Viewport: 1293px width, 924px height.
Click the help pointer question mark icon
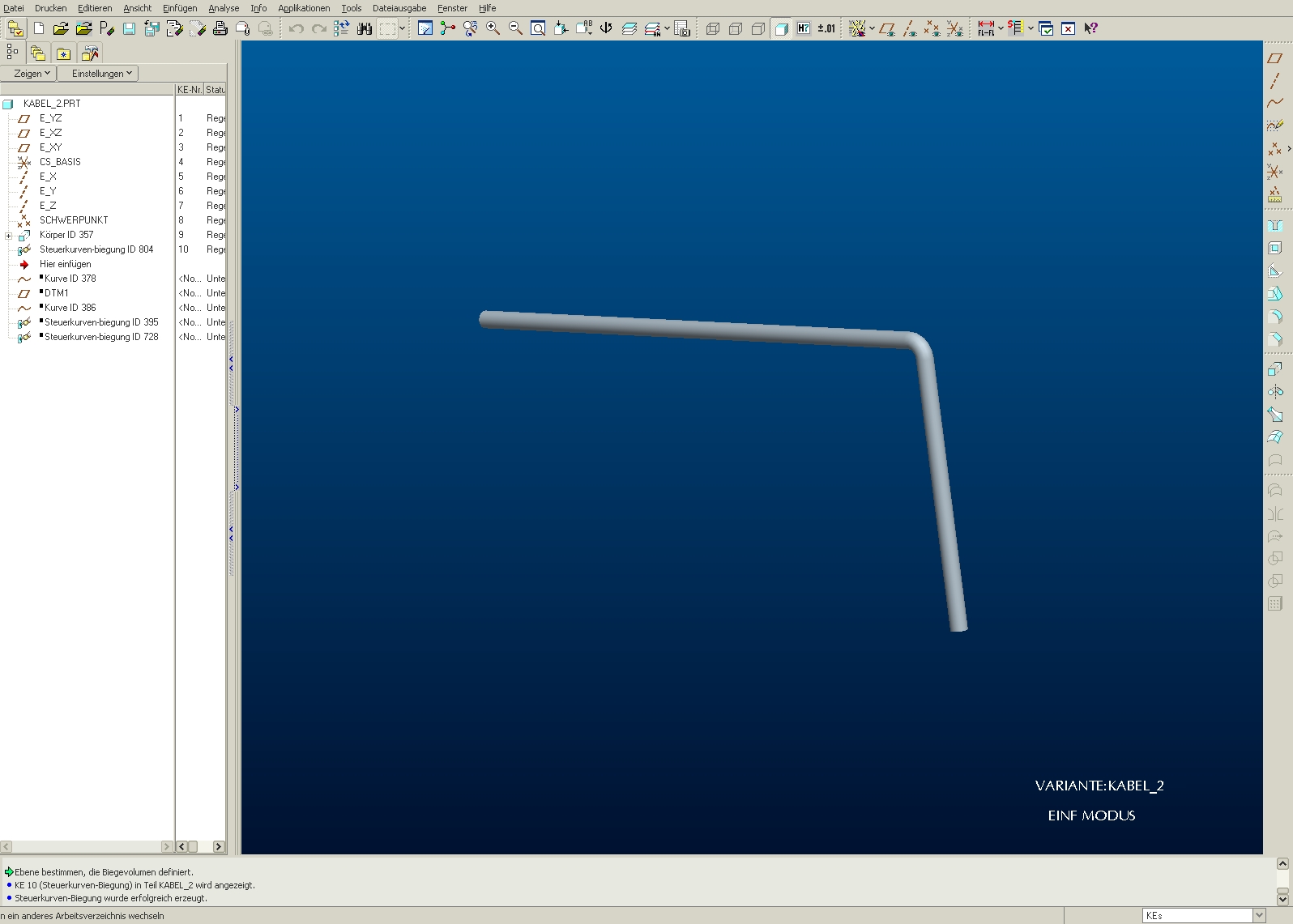(x=1091, y=28)
